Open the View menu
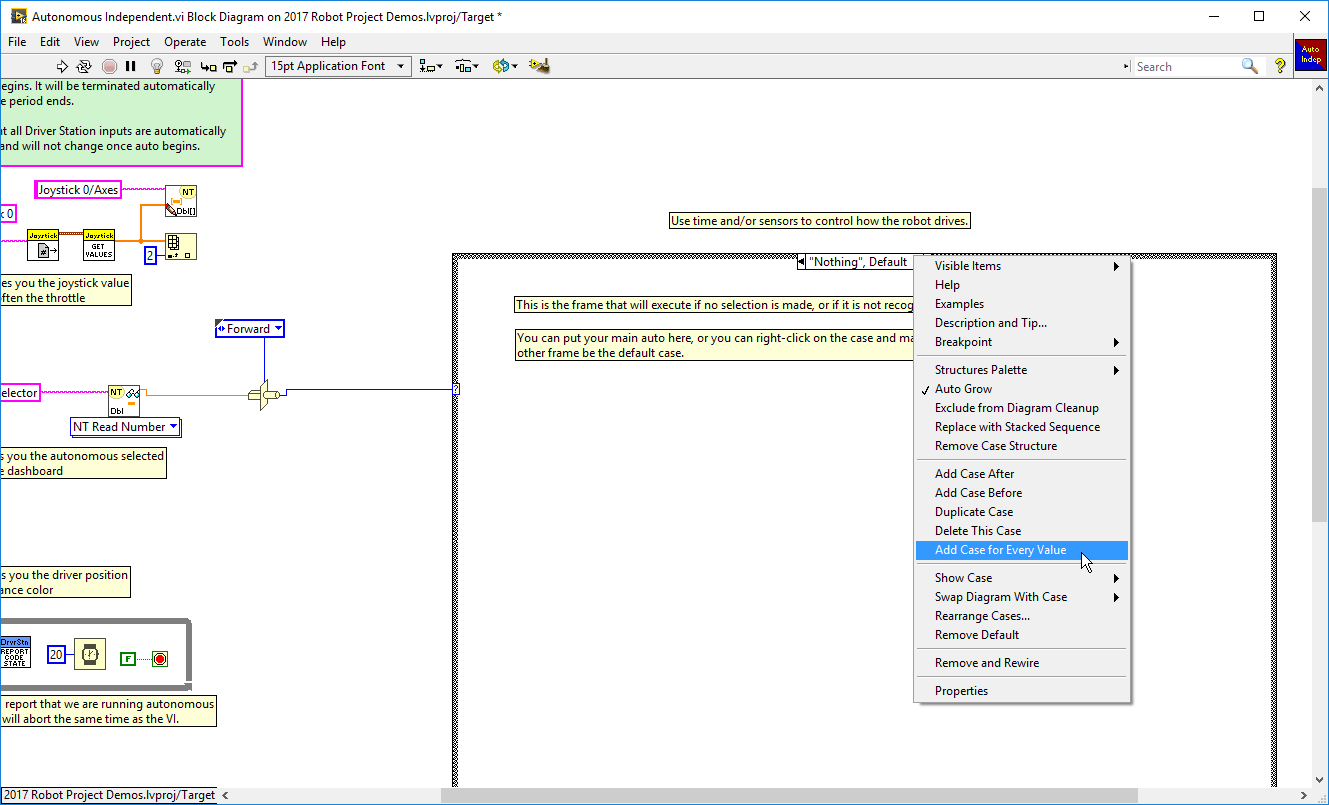1329x805 pixels. click(x=86, y=42)
